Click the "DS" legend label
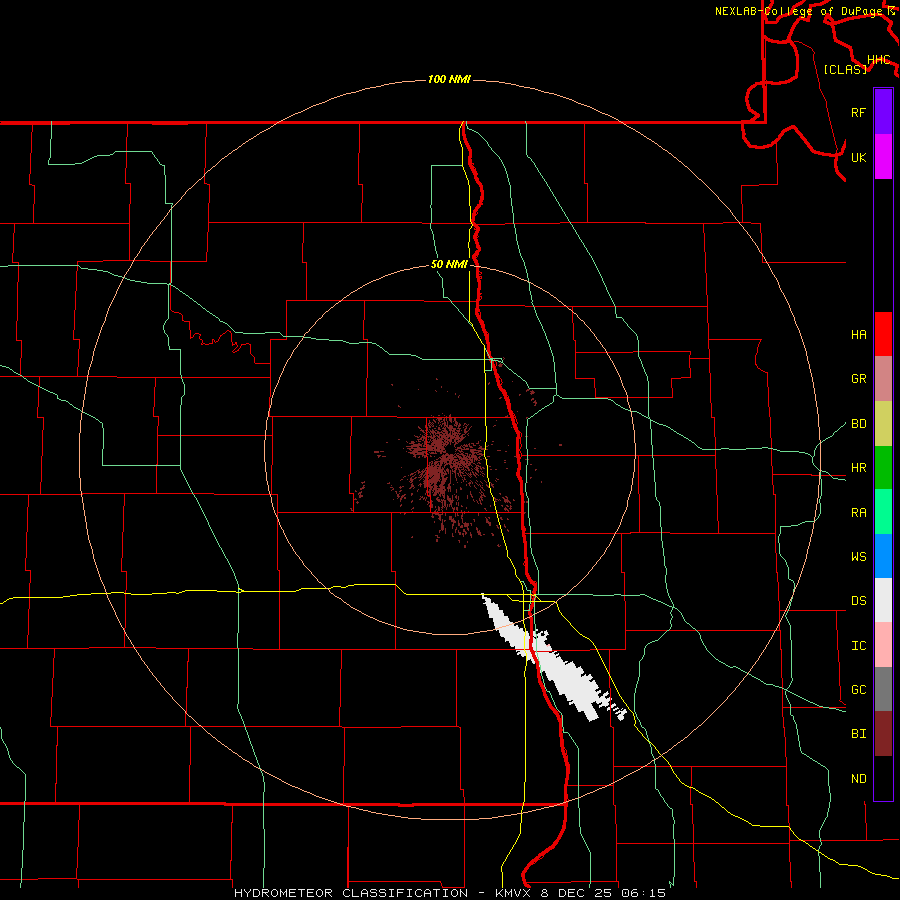 tap(858, 601)
